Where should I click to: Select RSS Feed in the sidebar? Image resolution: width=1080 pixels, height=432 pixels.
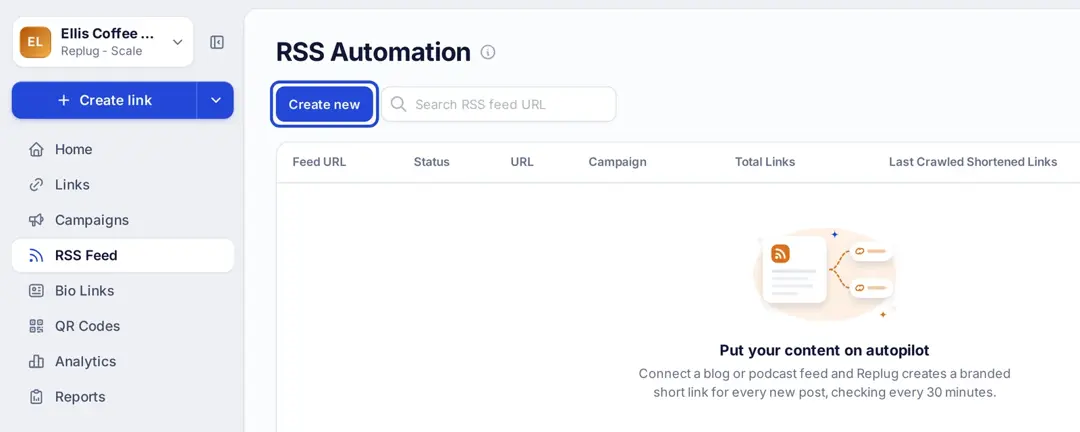pyautogui.click(x=123, y=256)
